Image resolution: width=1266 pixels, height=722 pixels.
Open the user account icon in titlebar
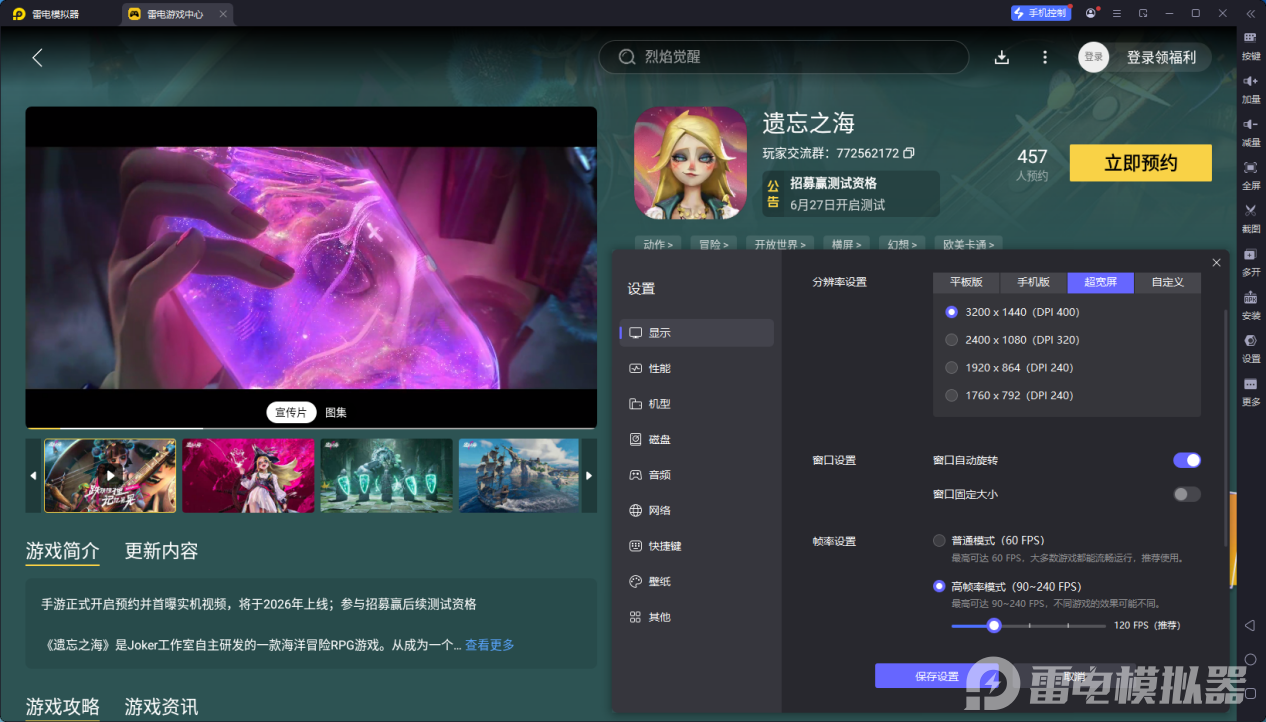(1090, 13)
